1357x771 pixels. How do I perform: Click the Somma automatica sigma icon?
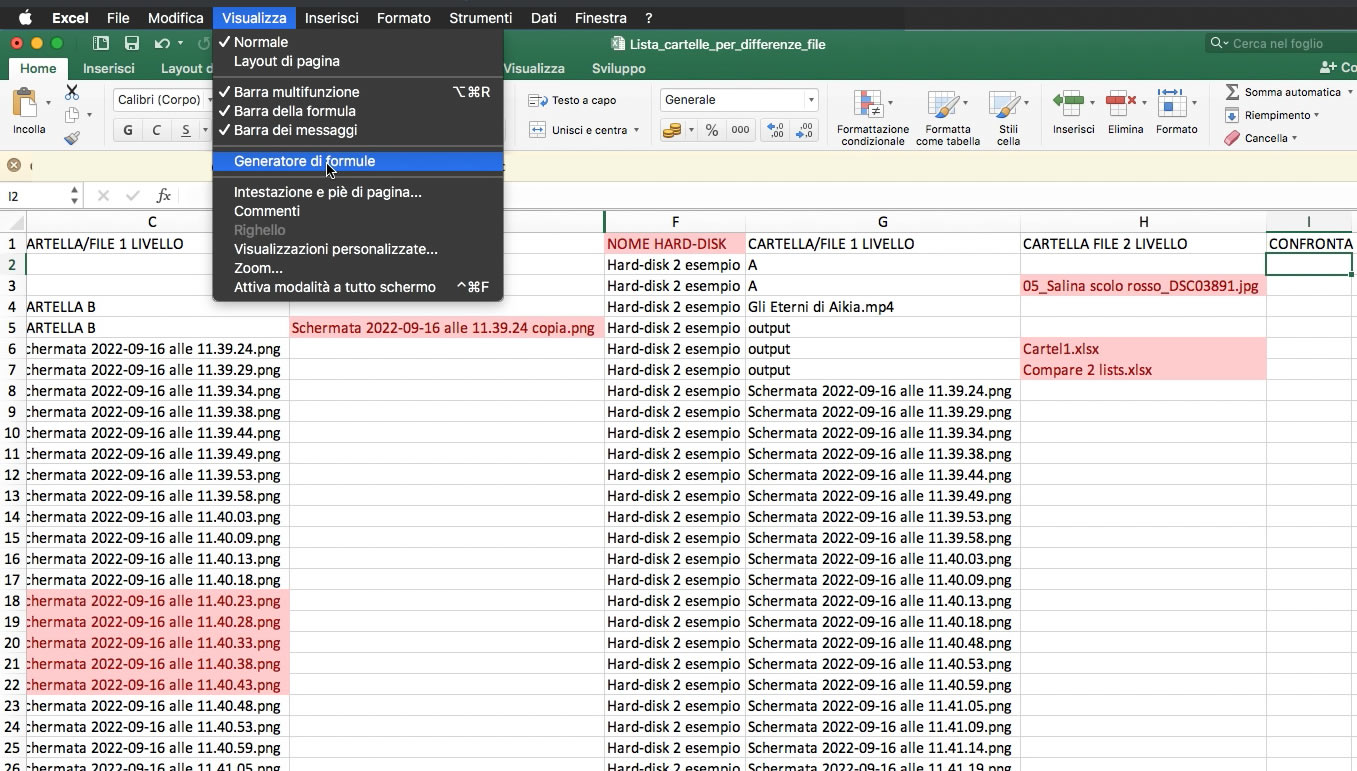pos(1232,92)
